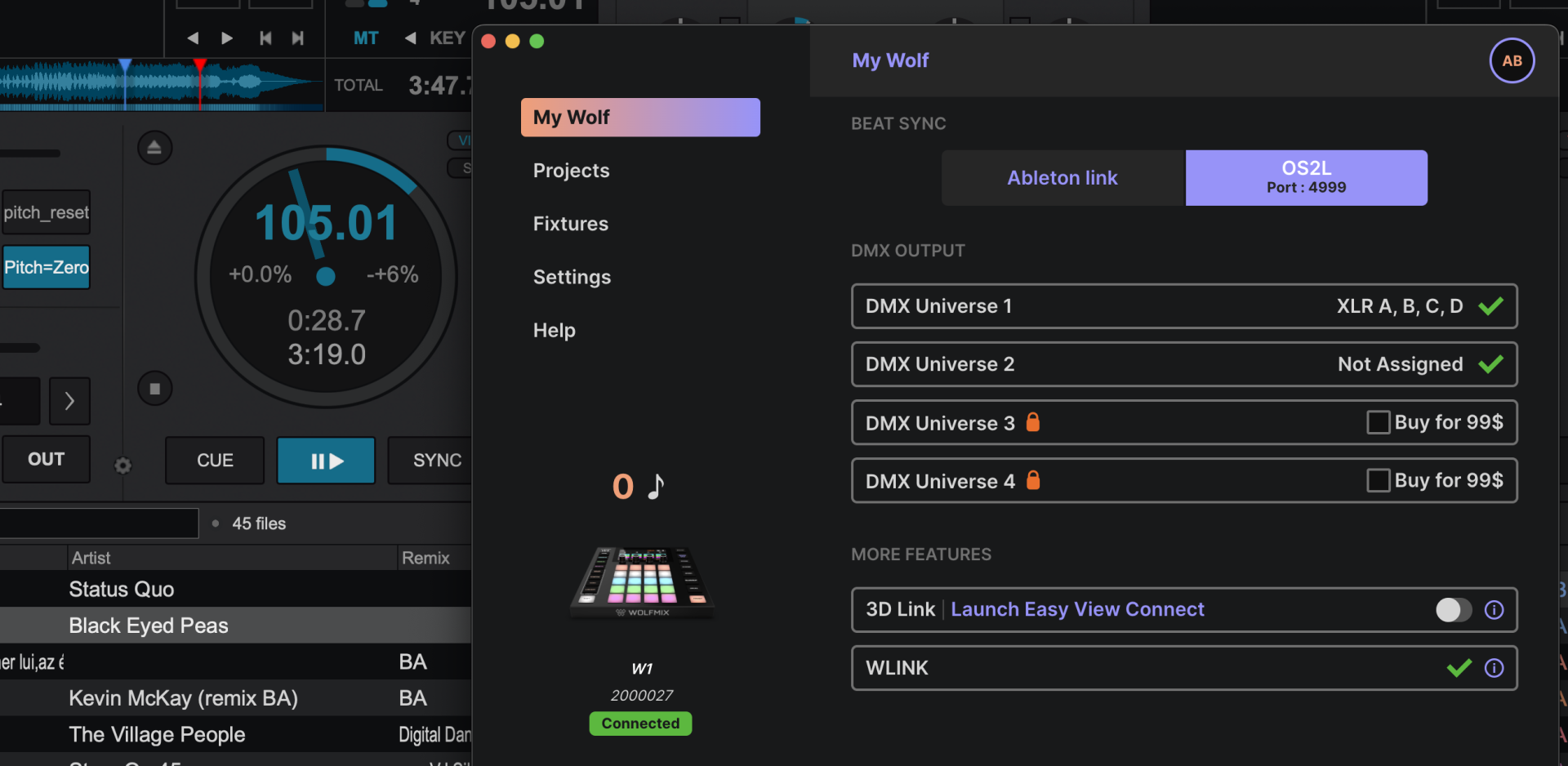The width and height of the screenshot is (1568, 766).
Task: Select Ableton link beat sync
Action: [x=1062, y=177]
